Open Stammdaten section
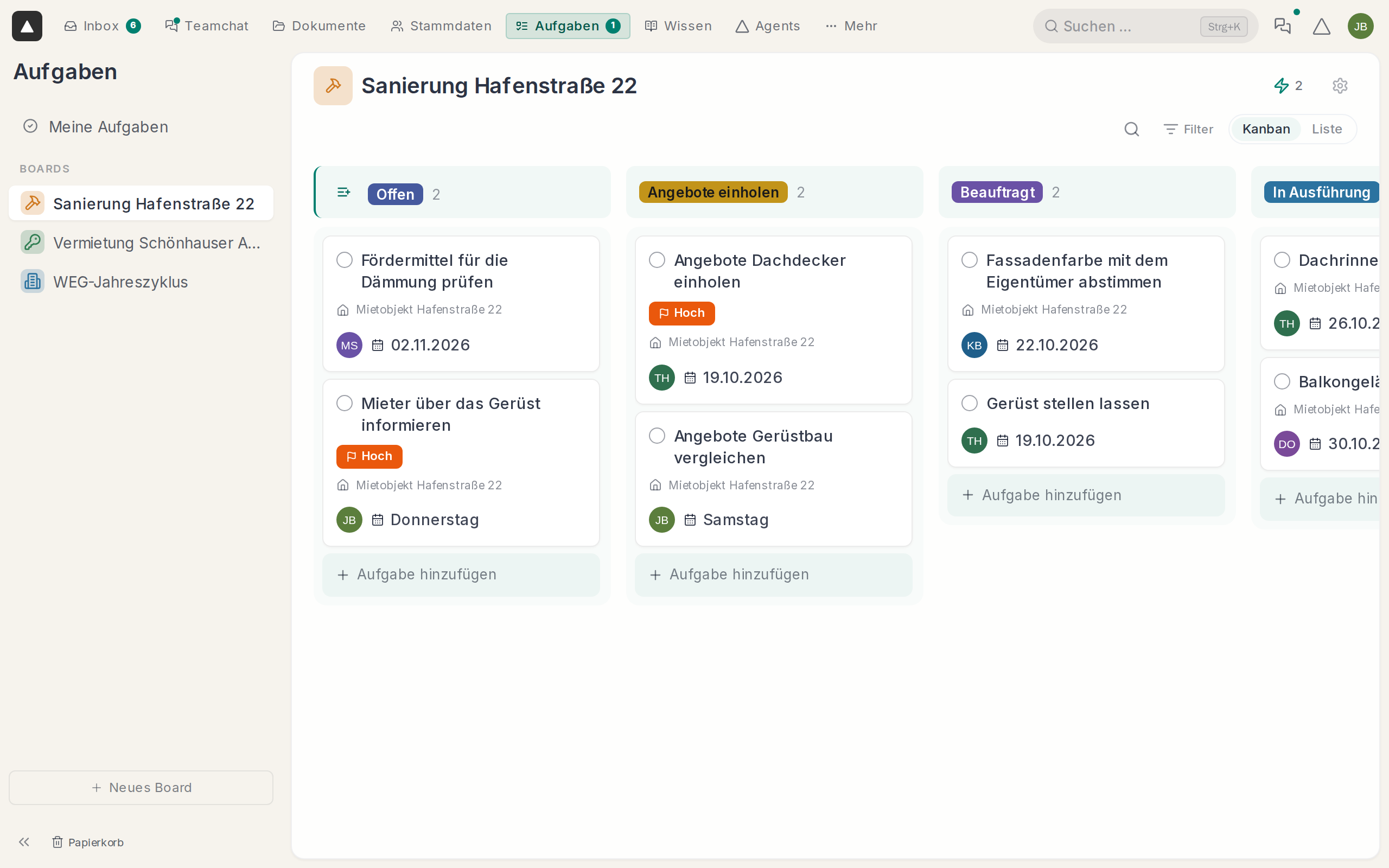This screenshot has height=868, width=1389. (x=441, y=26)
